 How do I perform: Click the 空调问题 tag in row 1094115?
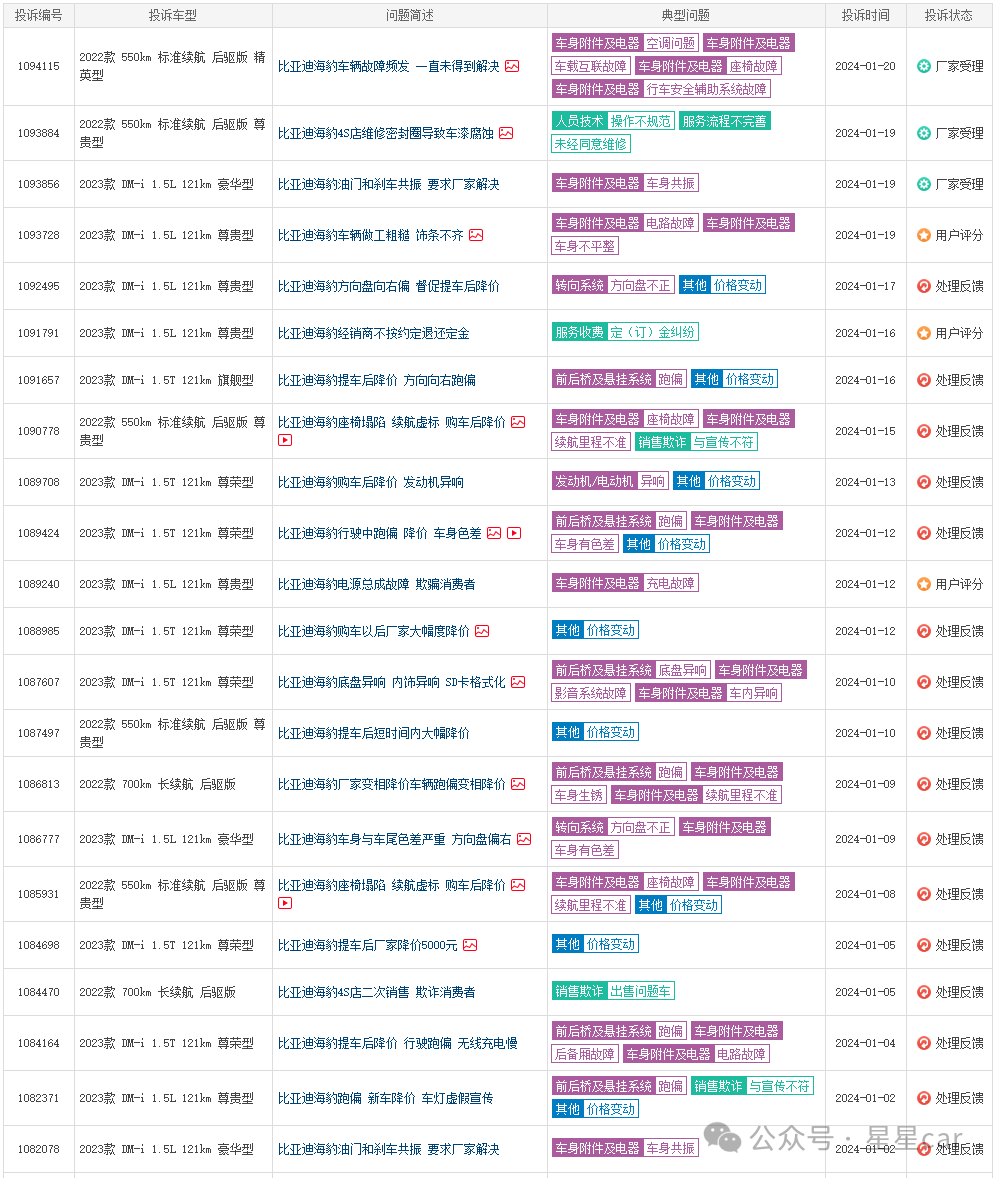click(671, 44)
